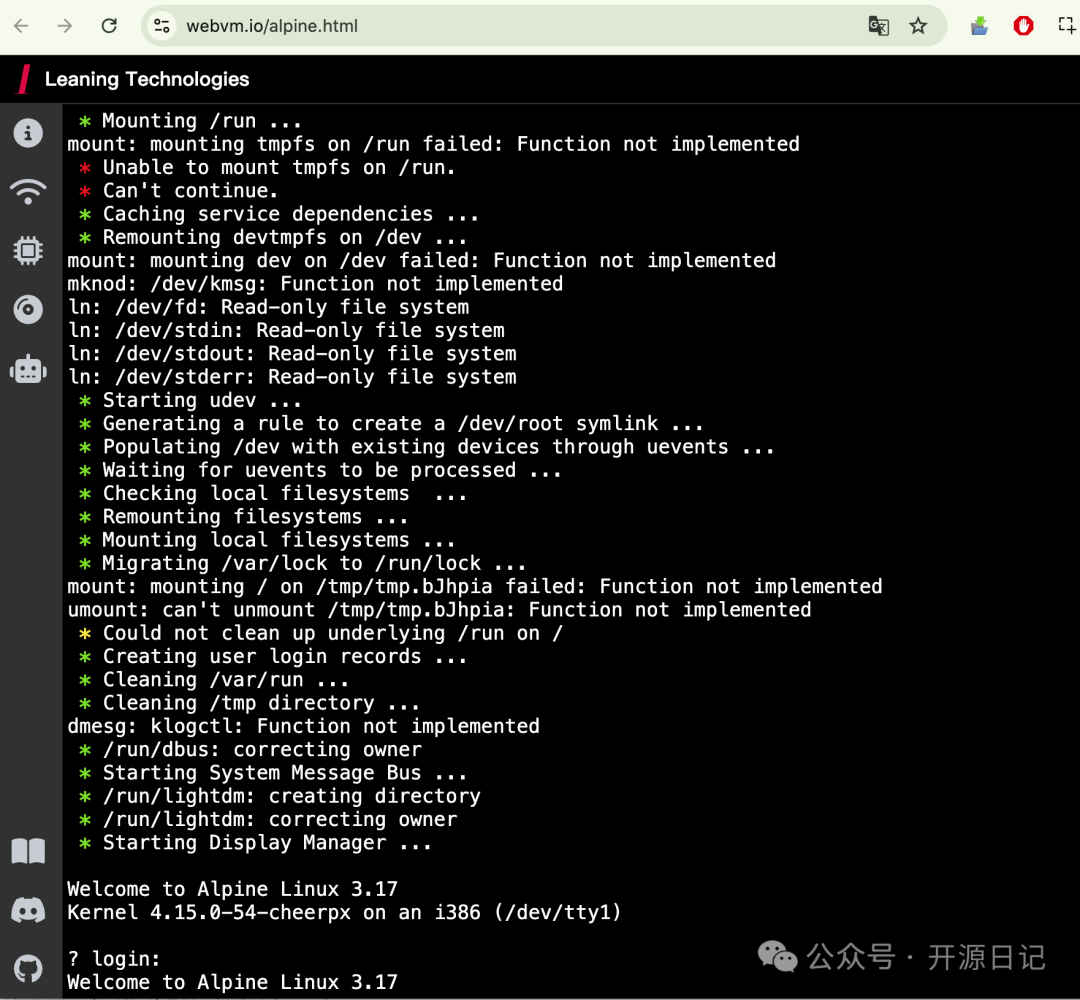Click 'Kernel 4.15.0-54-cheerpx on an i386' line

[344, 913]
